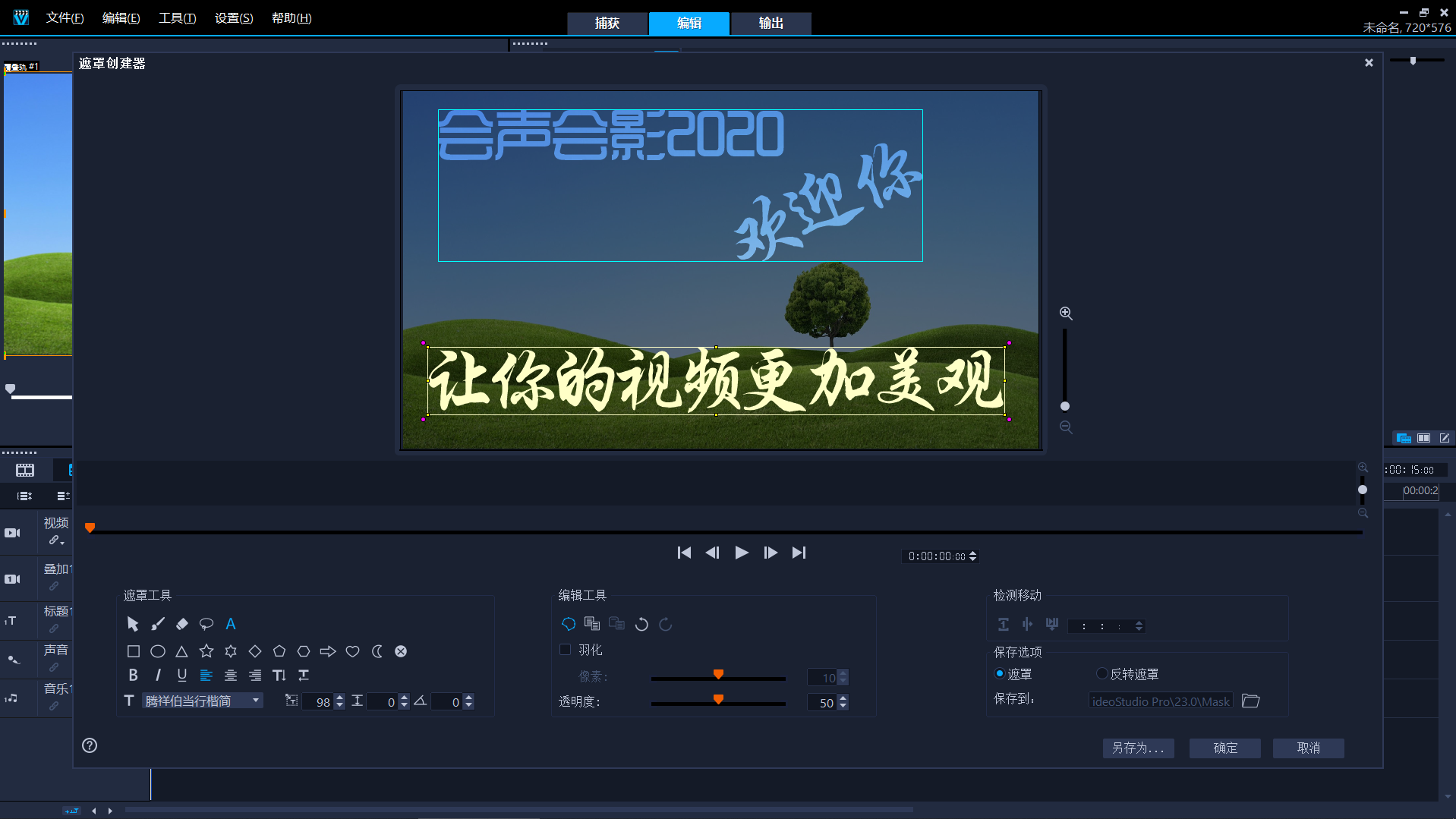Center align the mask text
This screenshot has height=819, width=1456.
pos(231,675)
